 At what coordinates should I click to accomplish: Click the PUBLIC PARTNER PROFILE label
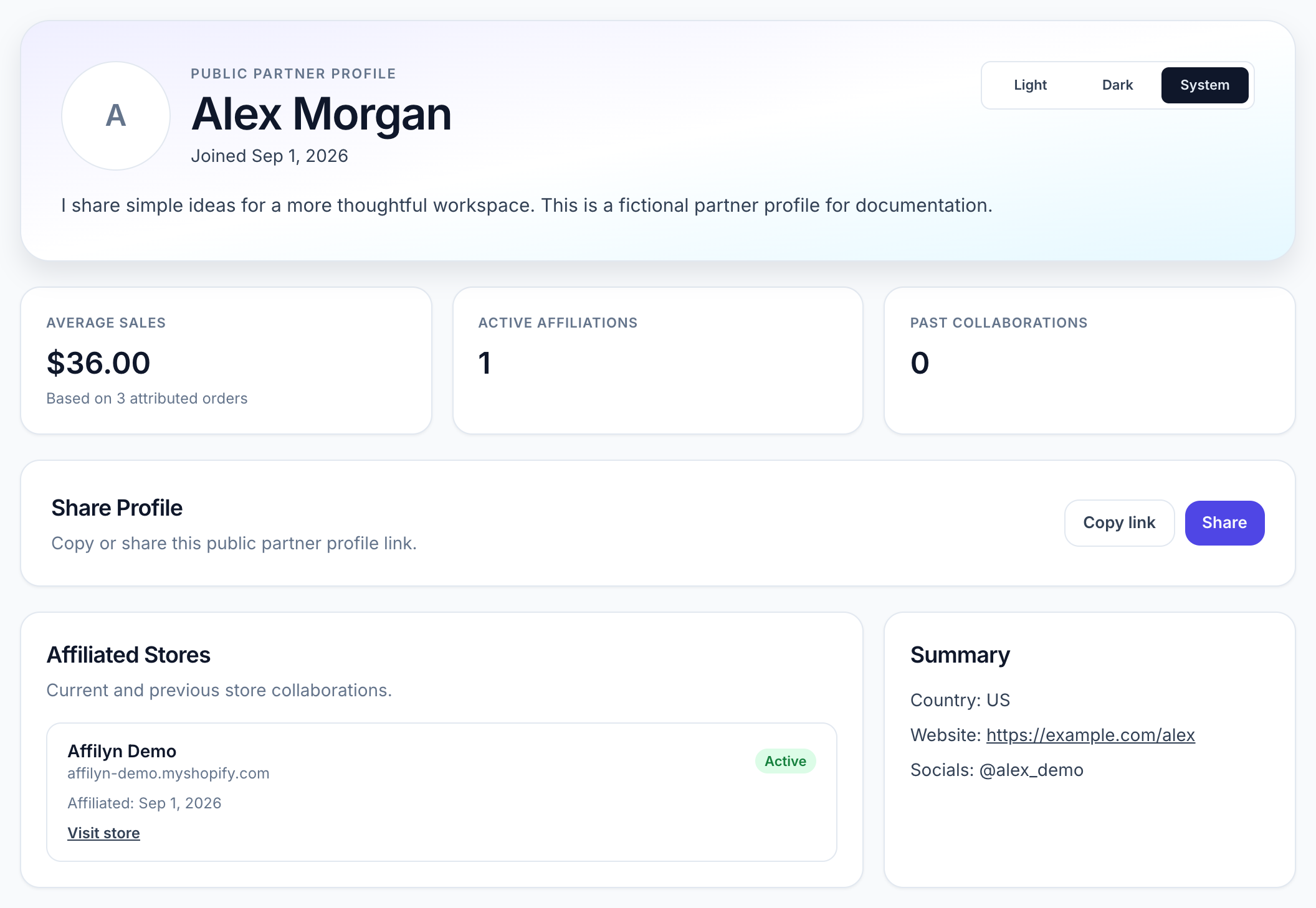coord(293,74)
